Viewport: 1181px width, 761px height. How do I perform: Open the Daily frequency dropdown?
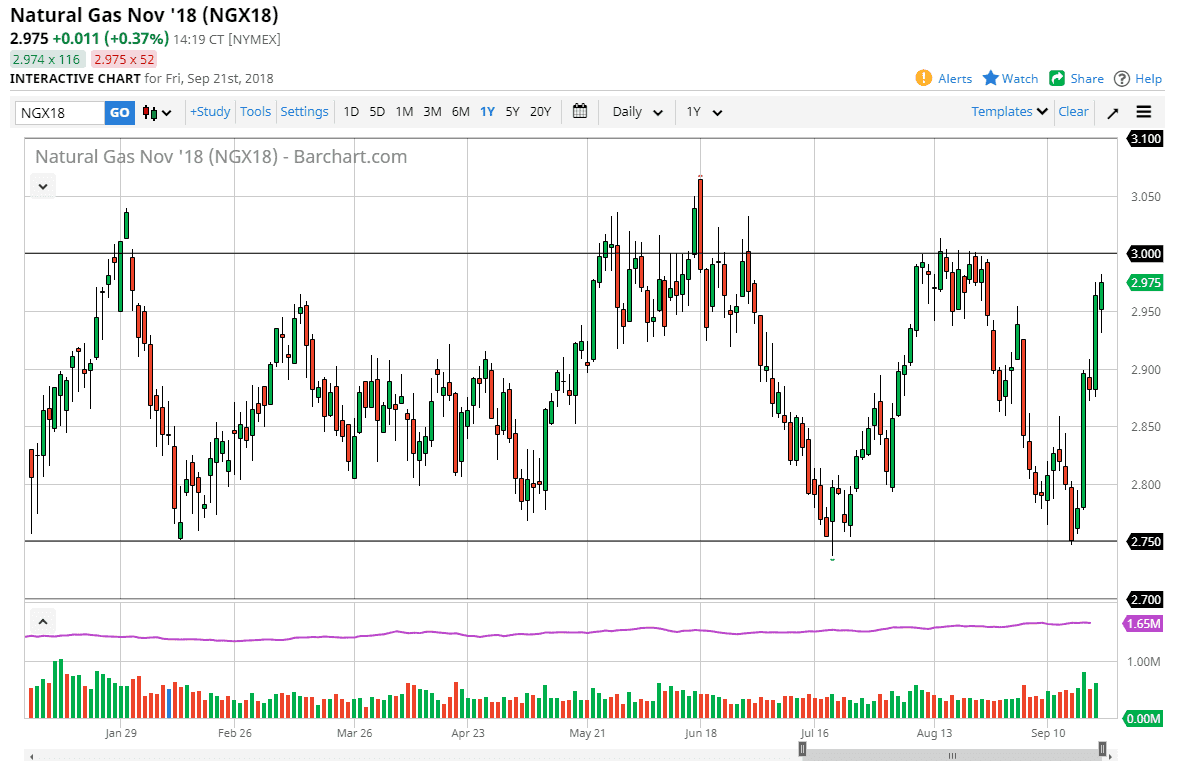click(x=636, y=112)
